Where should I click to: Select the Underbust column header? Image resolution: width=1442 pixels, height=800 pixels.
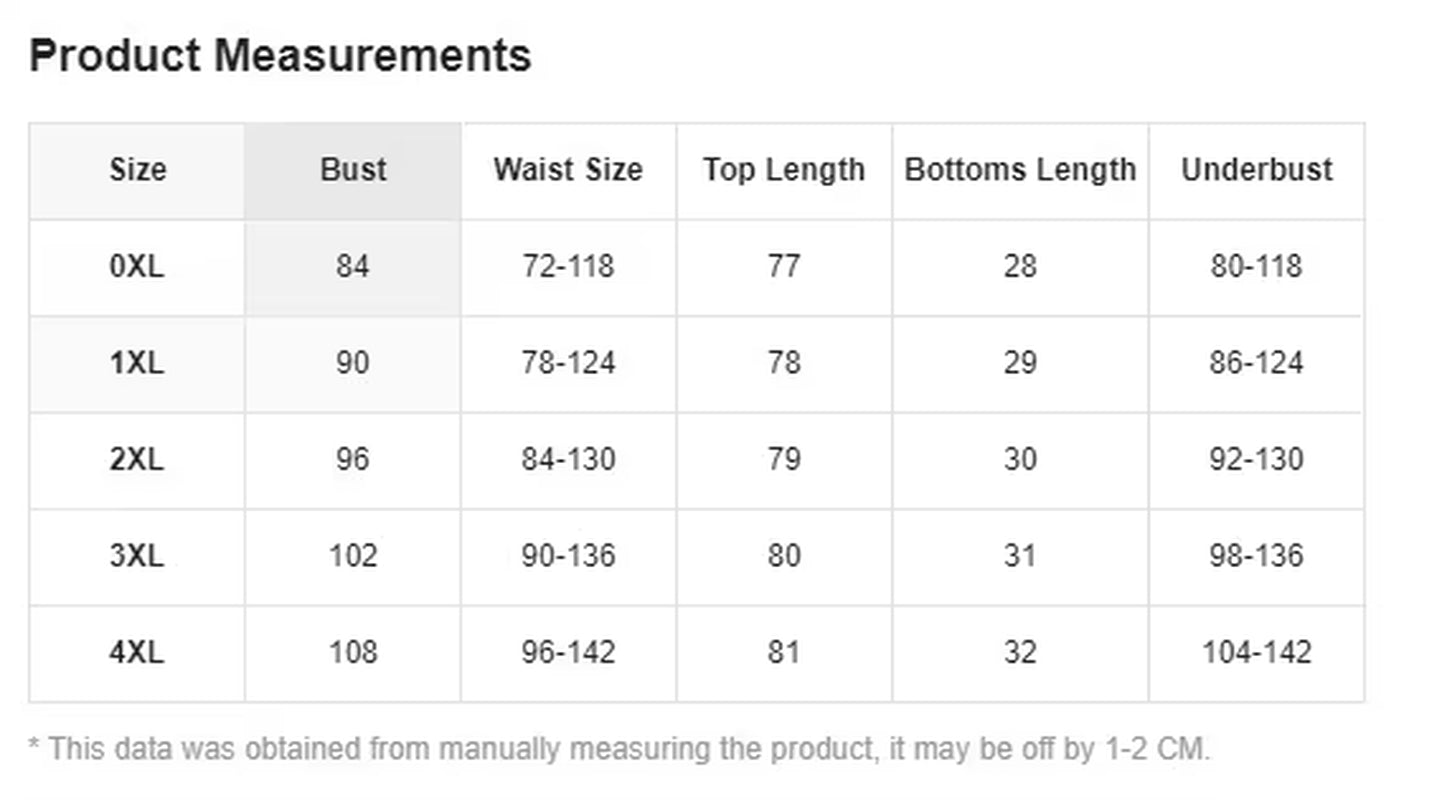pyautogui.click(x=1256, y=170)
